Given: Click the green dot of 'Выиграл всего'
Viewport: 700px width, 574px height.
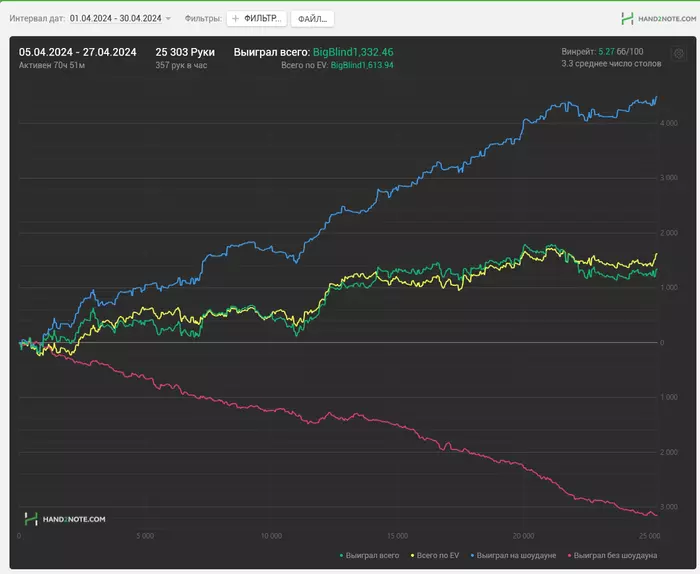Looking at the screenshot, I should click(x=342, y=555).
